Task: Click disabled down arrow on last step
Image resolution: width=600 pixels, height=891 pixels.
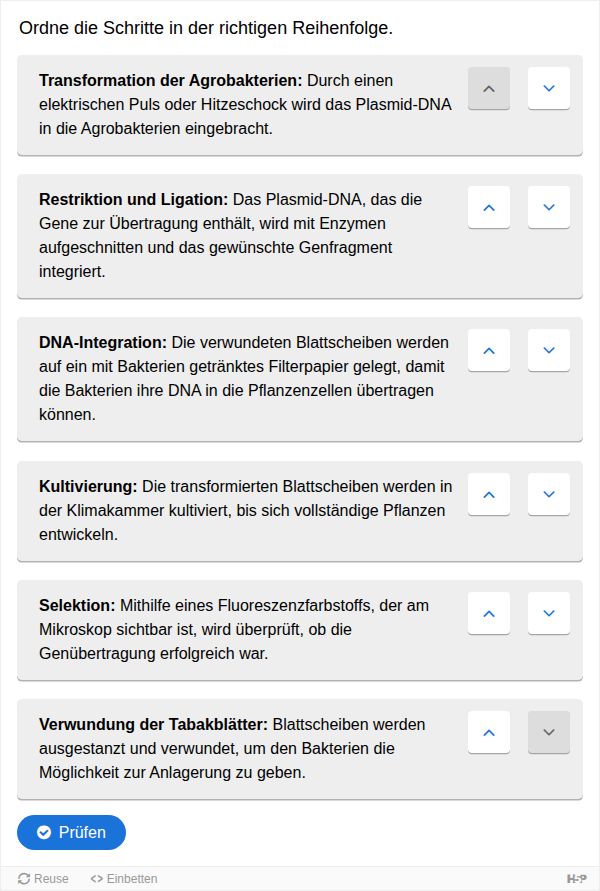Action: [x=548, y=732]
